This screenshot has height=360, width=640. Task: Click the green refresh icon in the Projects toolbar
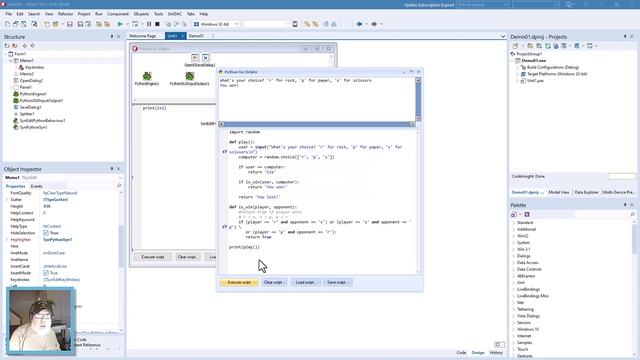[x=548, y=46]
